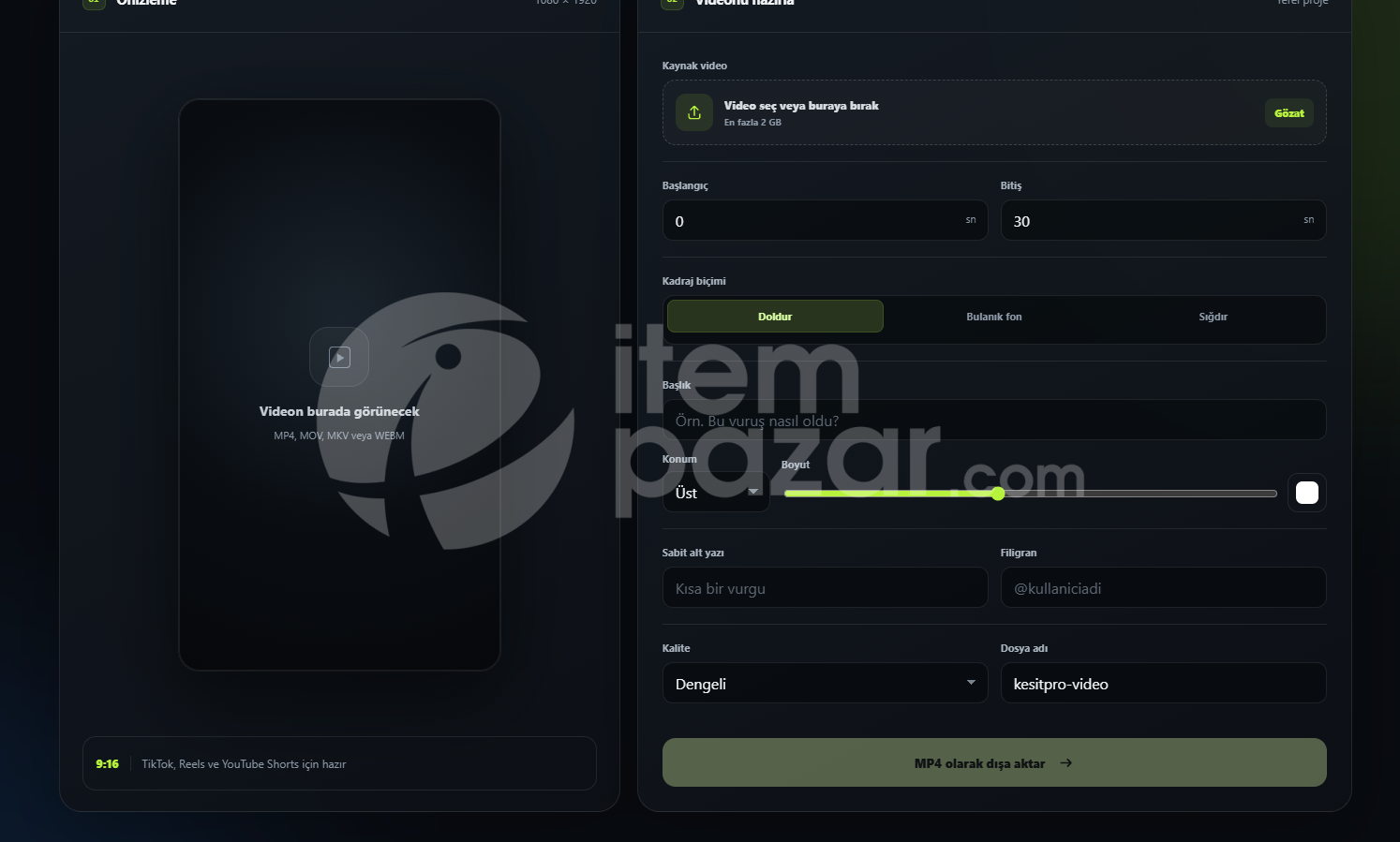The height and width of the screenshot is (842, 1400).
Task: Select the Bulanık fon framing option
Action: pos(994,317)
